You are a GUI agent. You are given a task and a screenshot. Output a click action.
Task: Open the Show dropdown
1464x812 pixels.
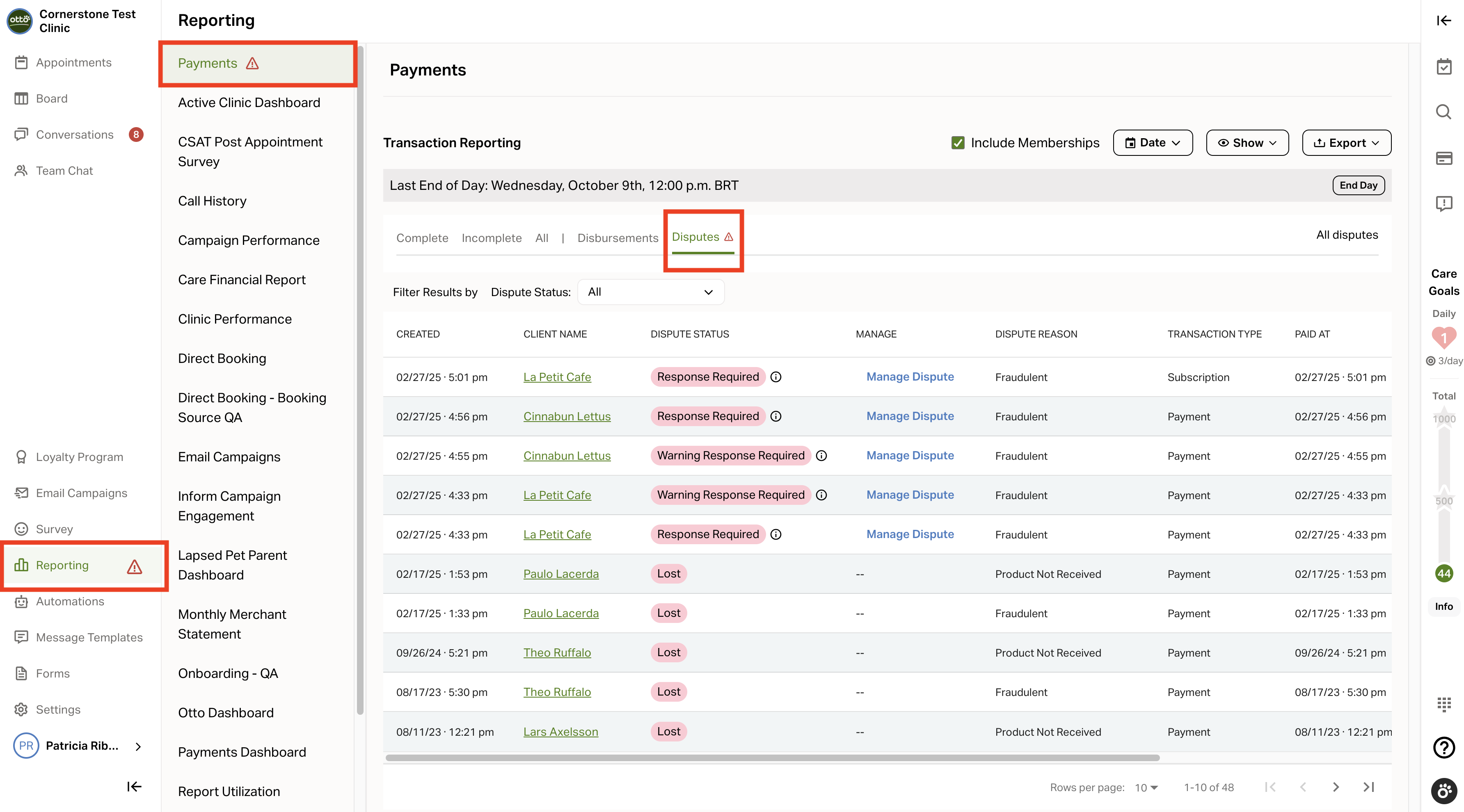coord(1247,143)
